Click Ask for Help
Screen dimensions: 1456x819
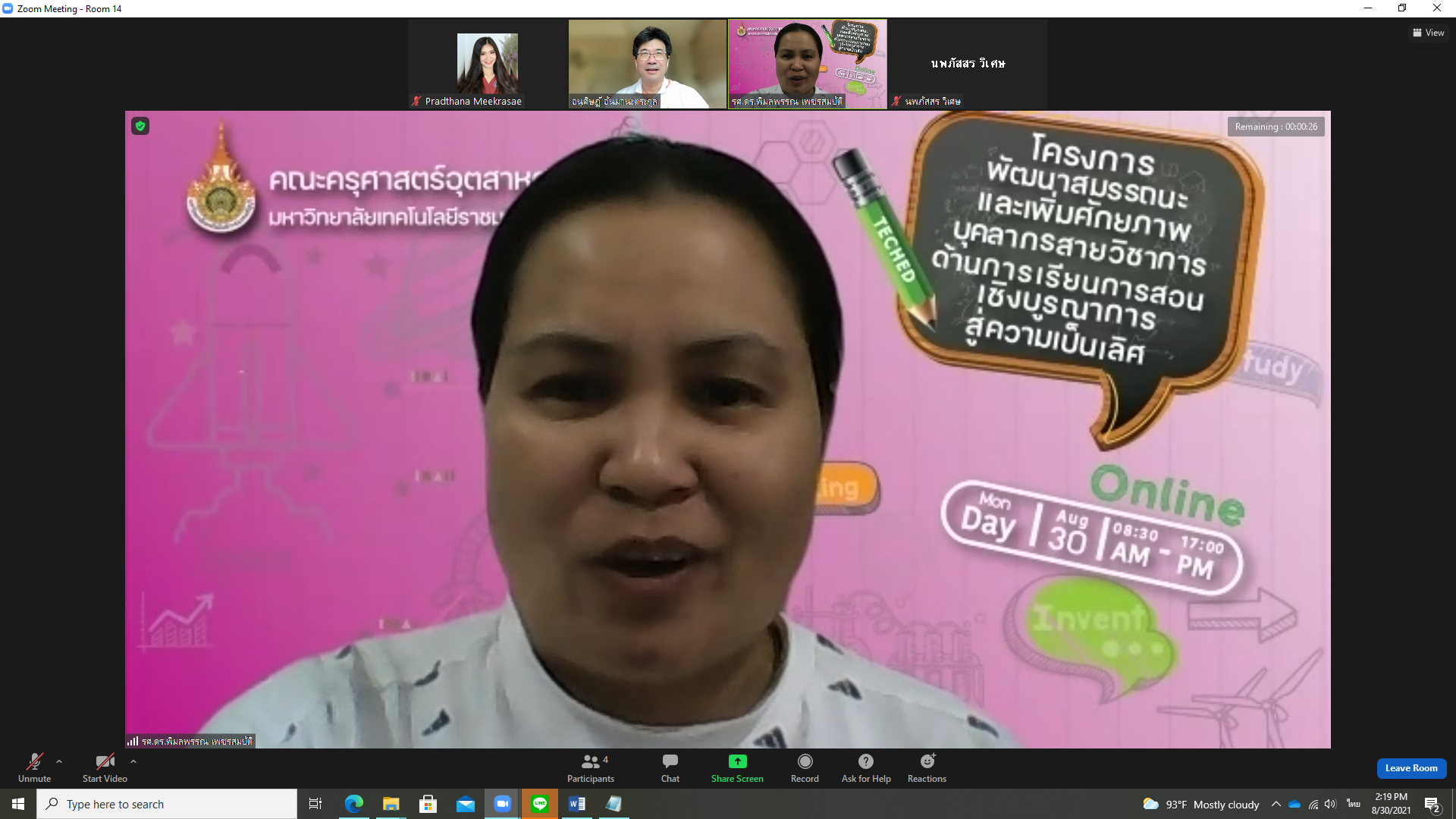(866, 767)
